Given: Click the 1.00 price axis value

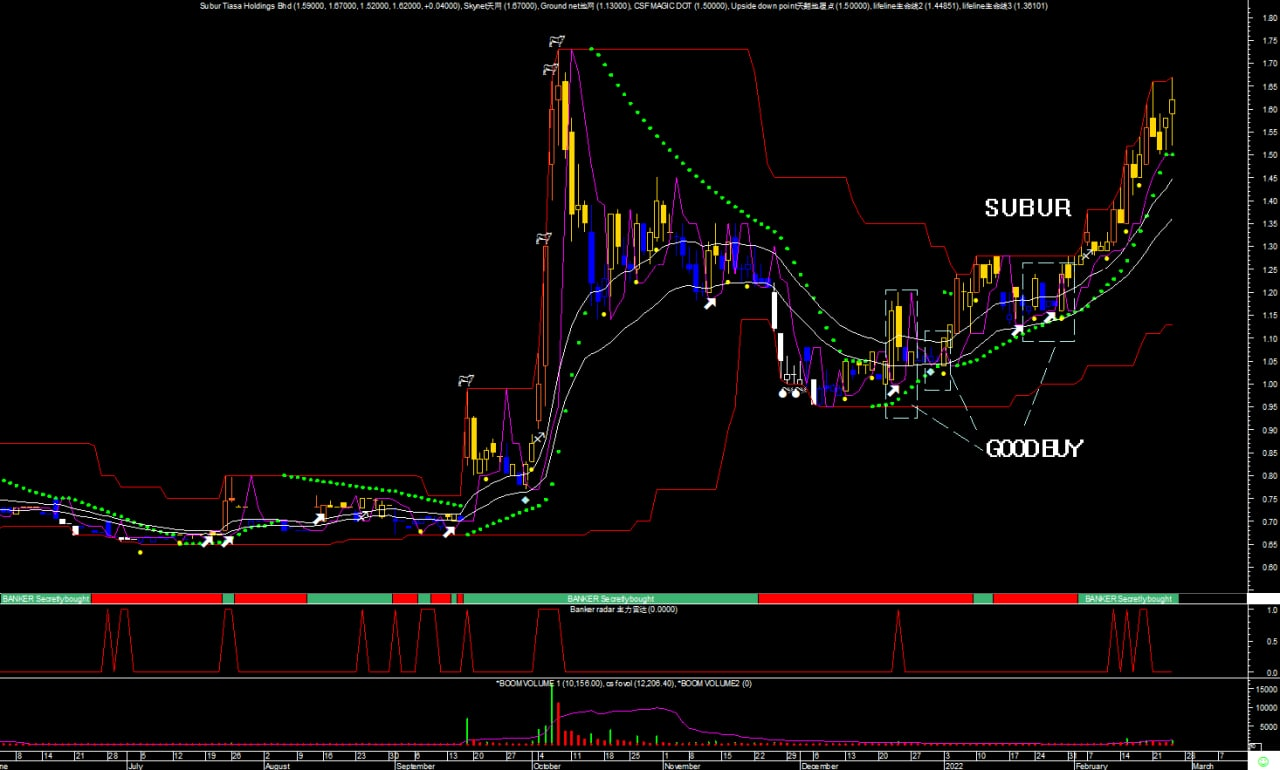Looking at the screenshot, I should pos(1270,385).
